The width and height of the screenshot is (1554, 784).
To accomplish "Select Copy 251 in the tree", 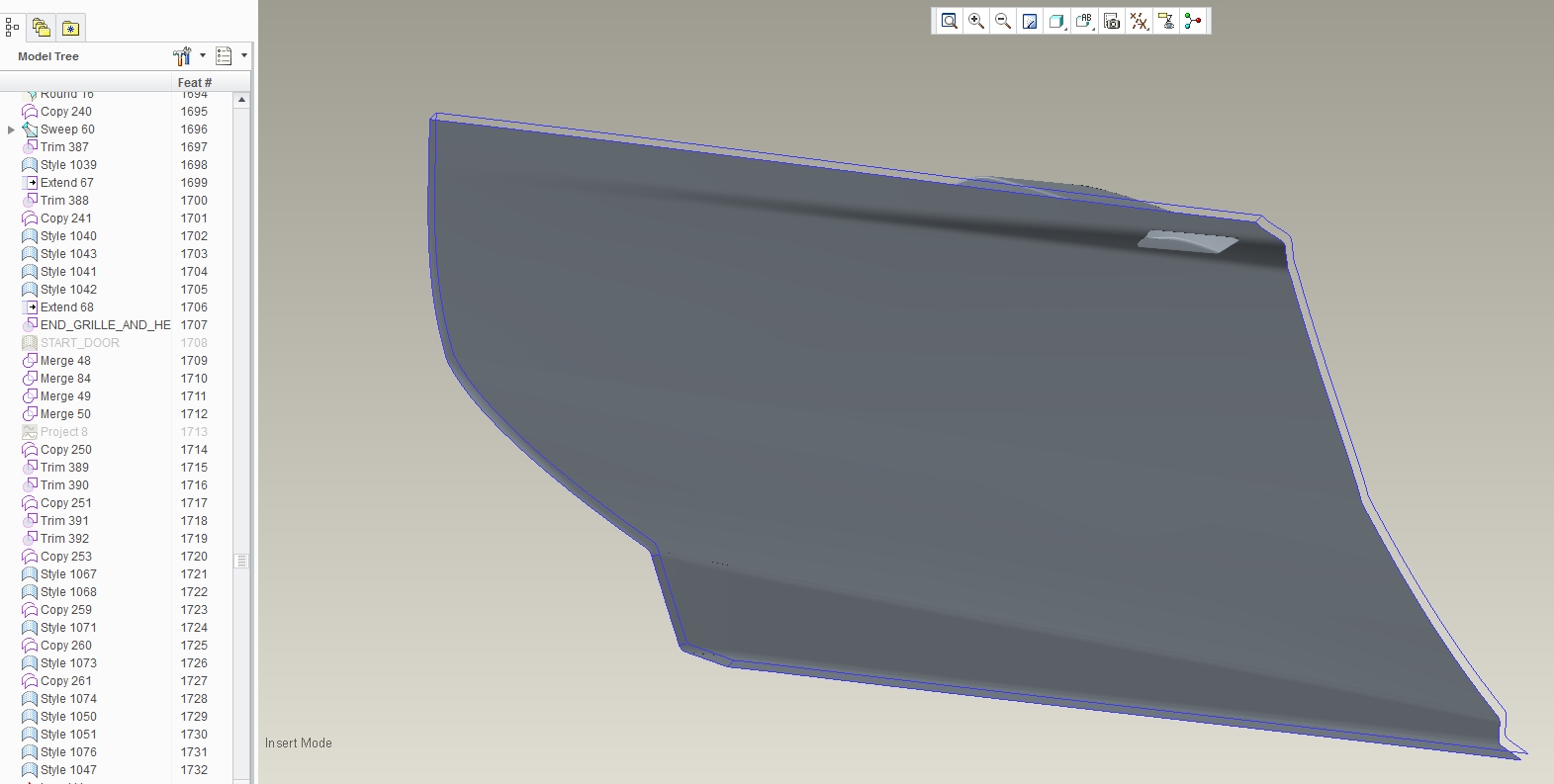I will [x=66, y=503].
